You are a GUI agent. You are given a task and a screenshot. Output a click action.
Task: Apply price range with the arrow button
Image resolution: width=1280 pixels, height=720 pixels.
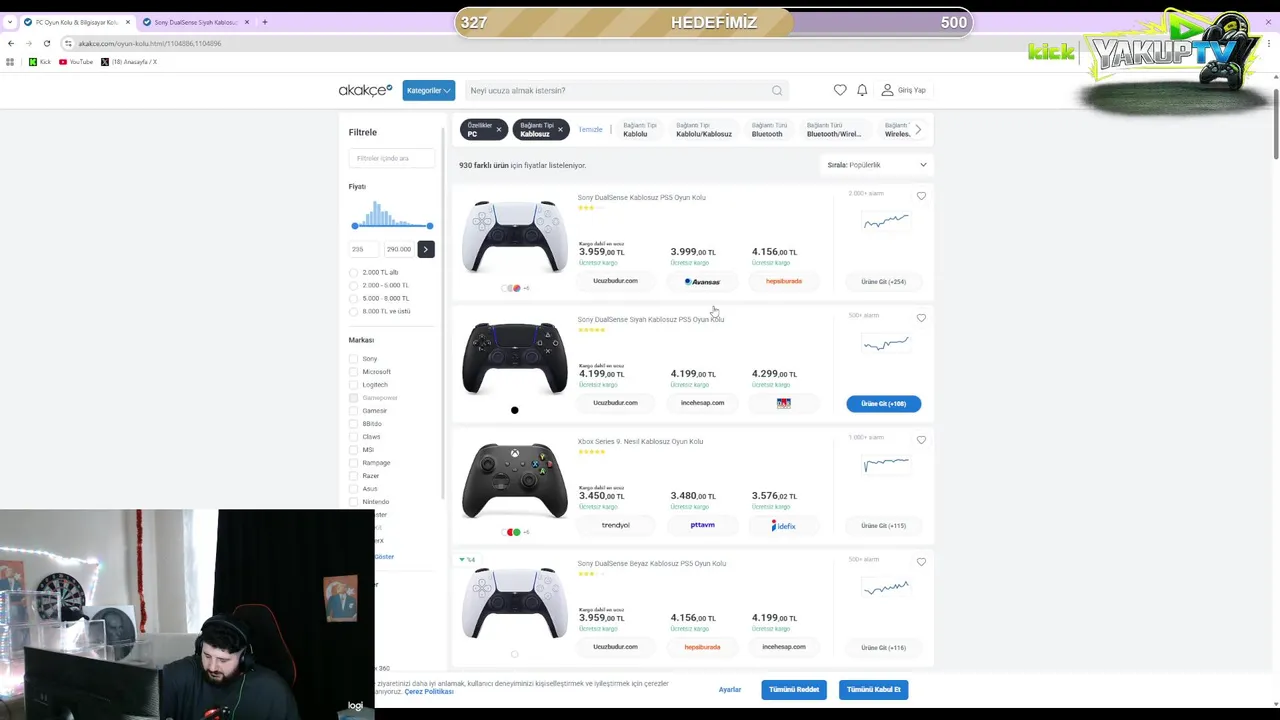pos(426,249)
